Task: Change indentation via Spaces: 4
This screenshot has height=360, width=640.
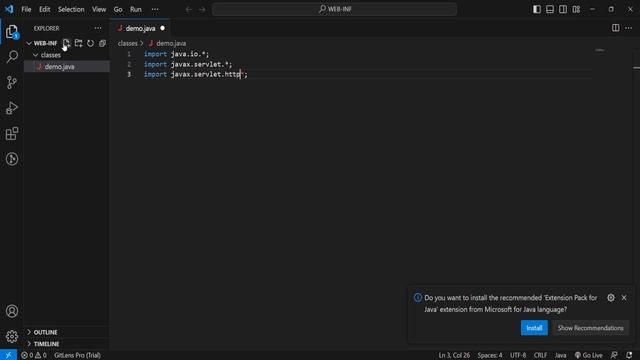Action: click(490, 355)
